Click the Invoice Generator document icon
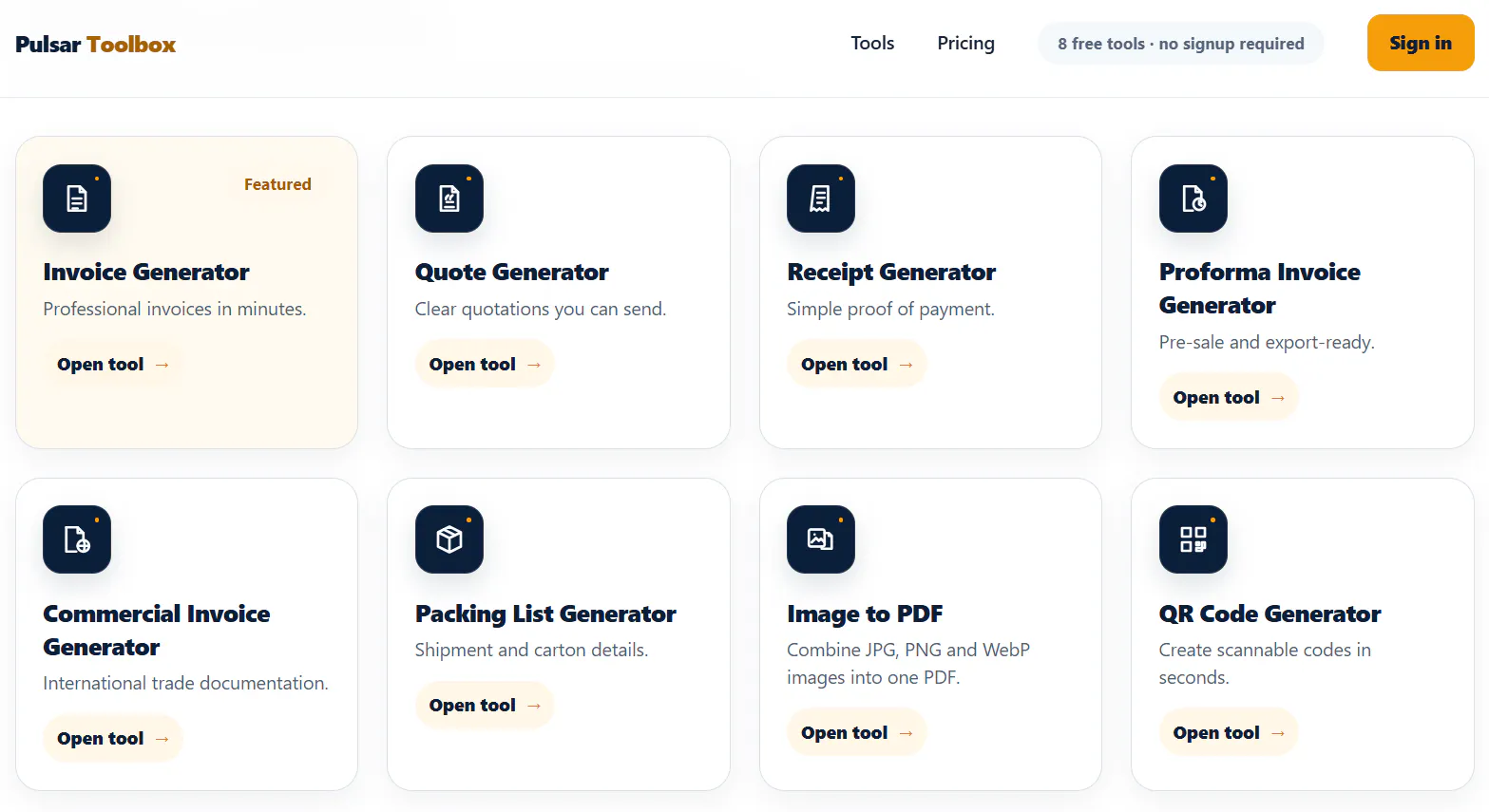This screenshot has height=812, width=1489. pos(77,198)
